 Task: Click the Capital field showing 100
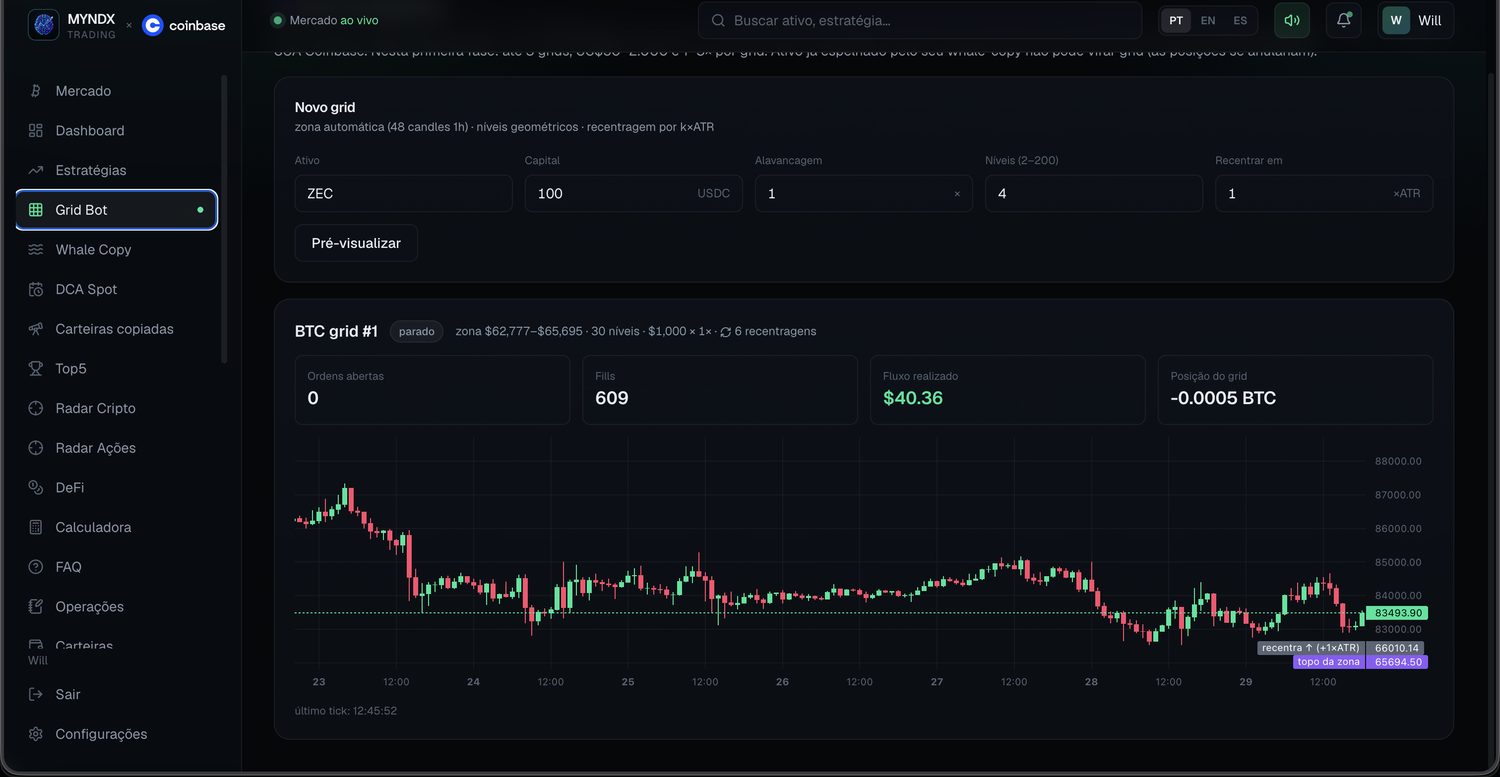(634, 194)
